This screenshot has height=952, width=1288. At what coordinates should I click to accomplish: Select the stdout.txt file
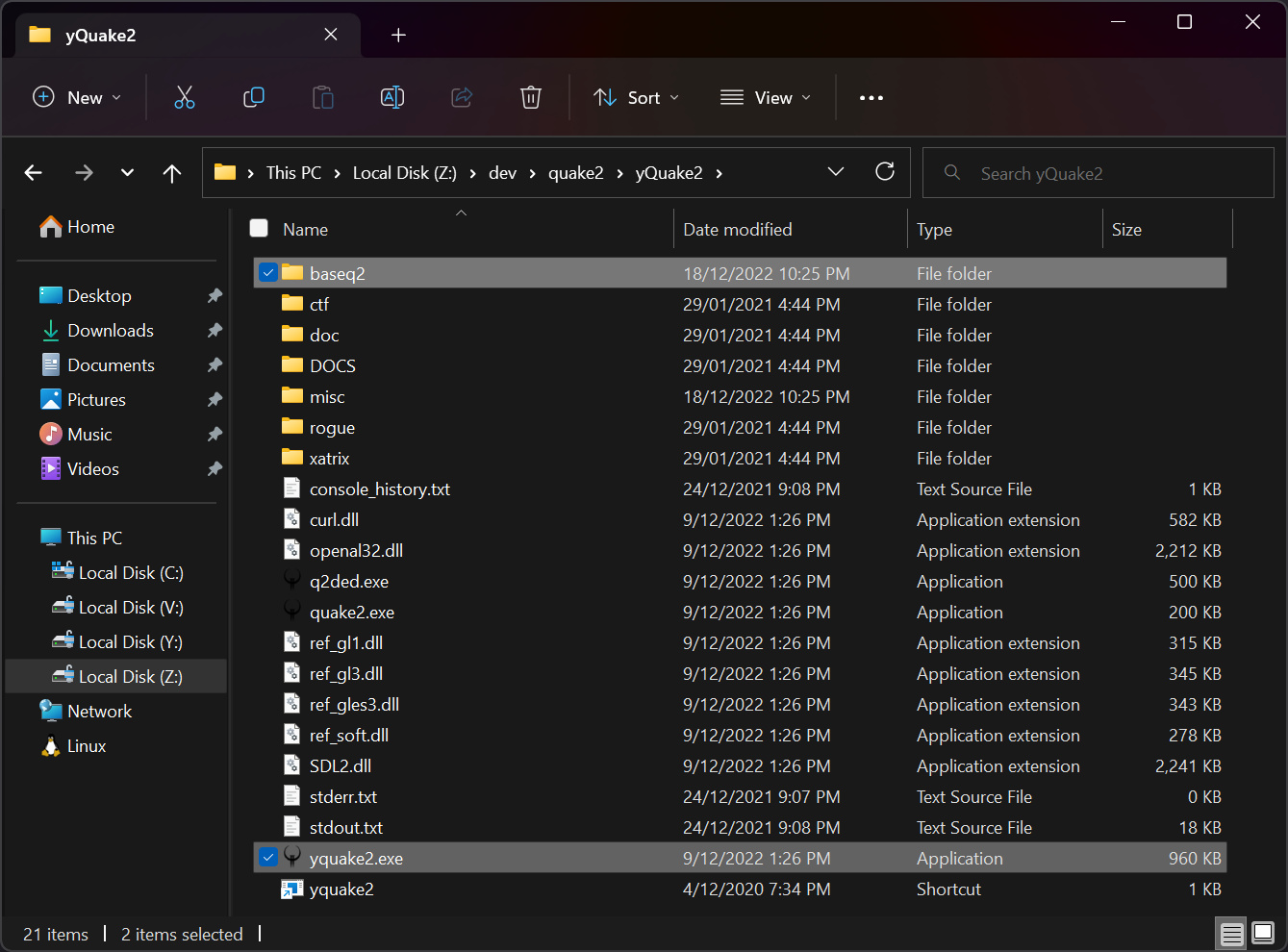(740, 827)
